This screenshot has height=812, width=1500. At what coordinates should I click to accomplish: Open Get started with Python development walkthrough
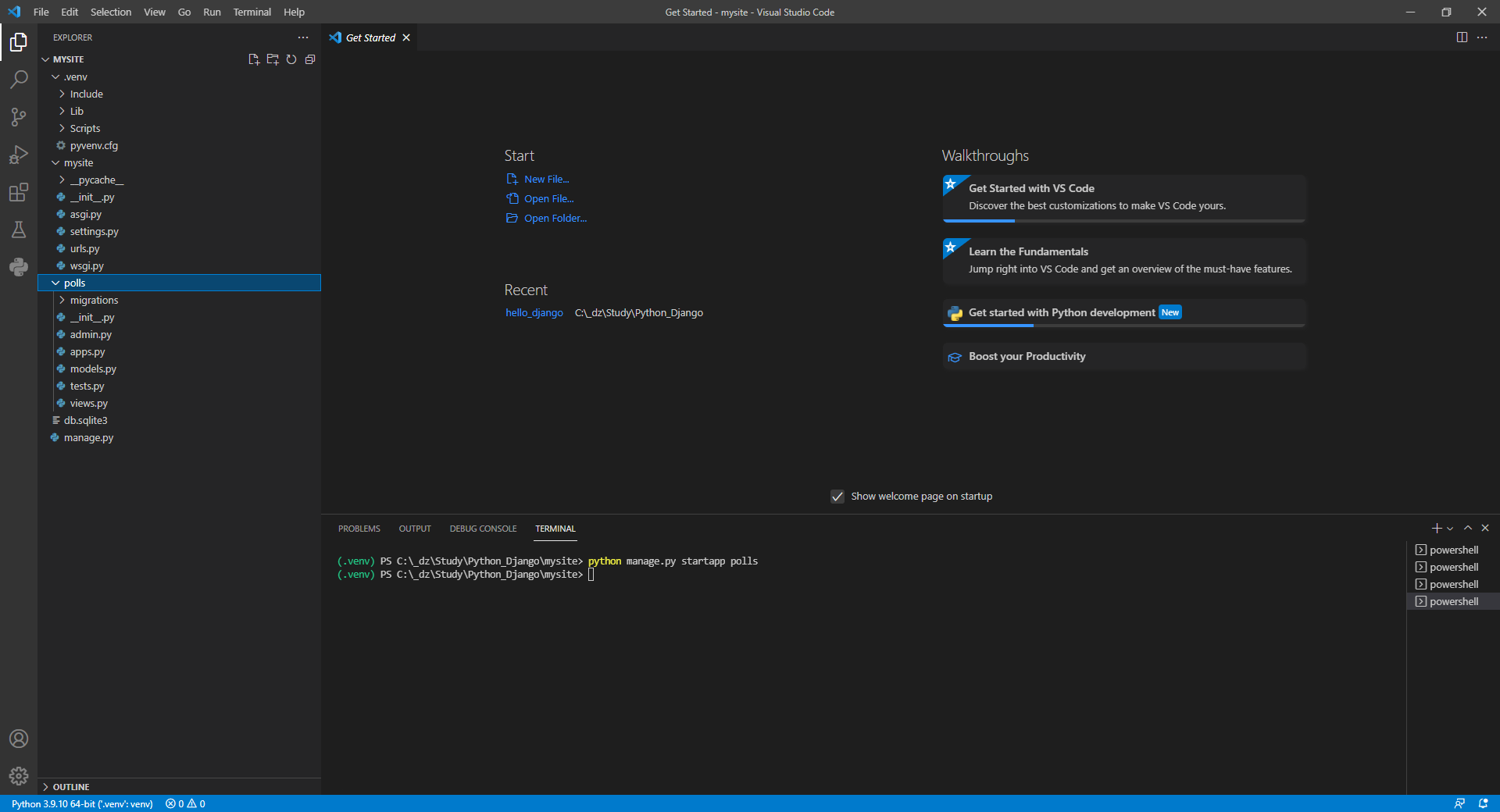[x=1124, y=313]
